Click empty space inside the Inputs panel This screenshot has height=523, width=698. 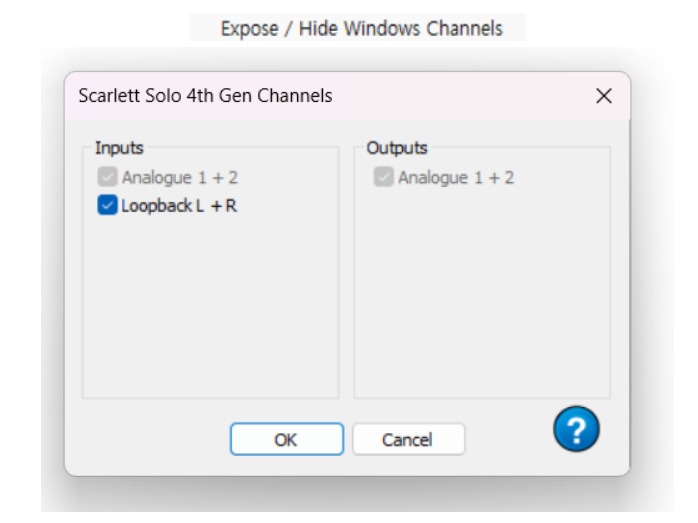pyautogui.click(x=210, y=310)
